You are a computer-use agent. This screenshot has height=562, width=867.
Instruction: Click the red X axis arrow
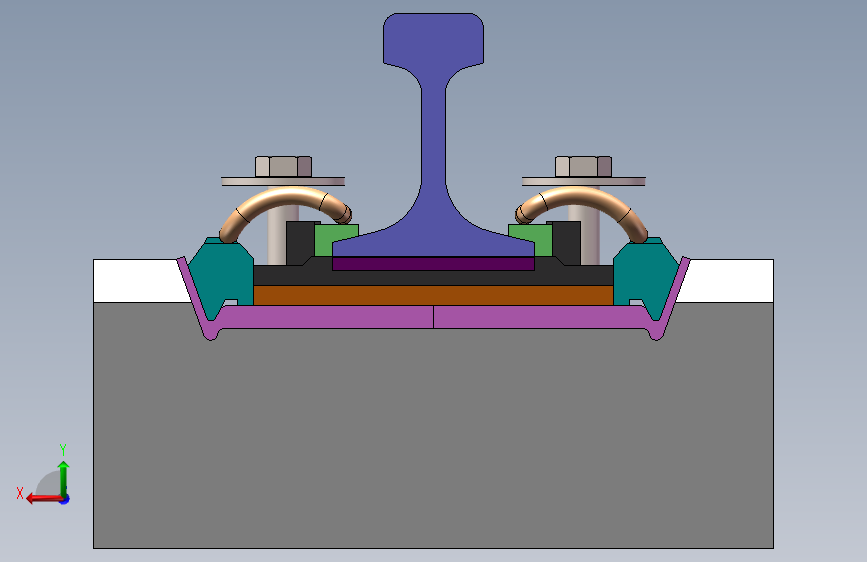point(44,498)
